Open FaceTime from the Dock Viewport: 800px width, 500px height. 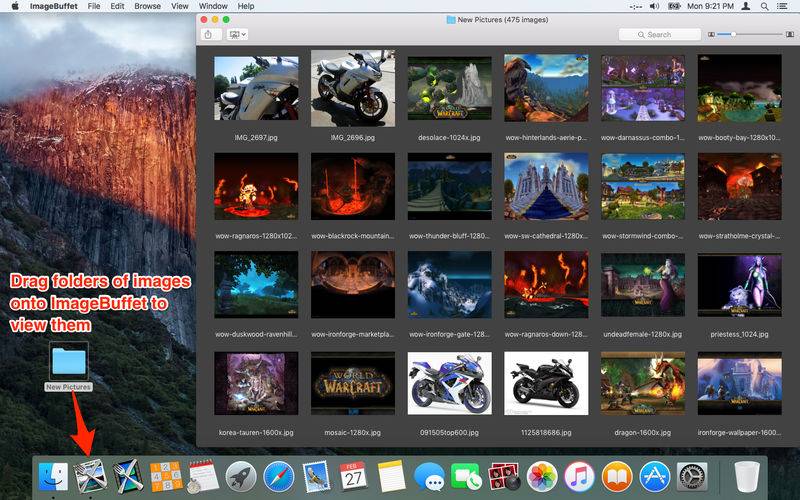click(466, 477)
